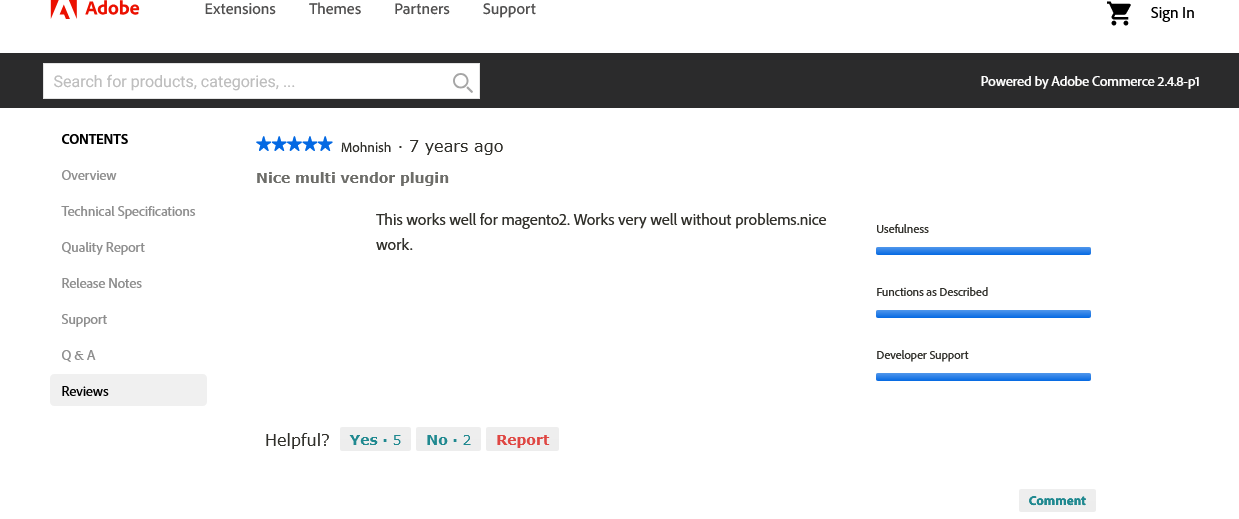Click the Comment button
This screenshot has width=1239, height=519.
pyautogui.click(x=1057, y=500)
